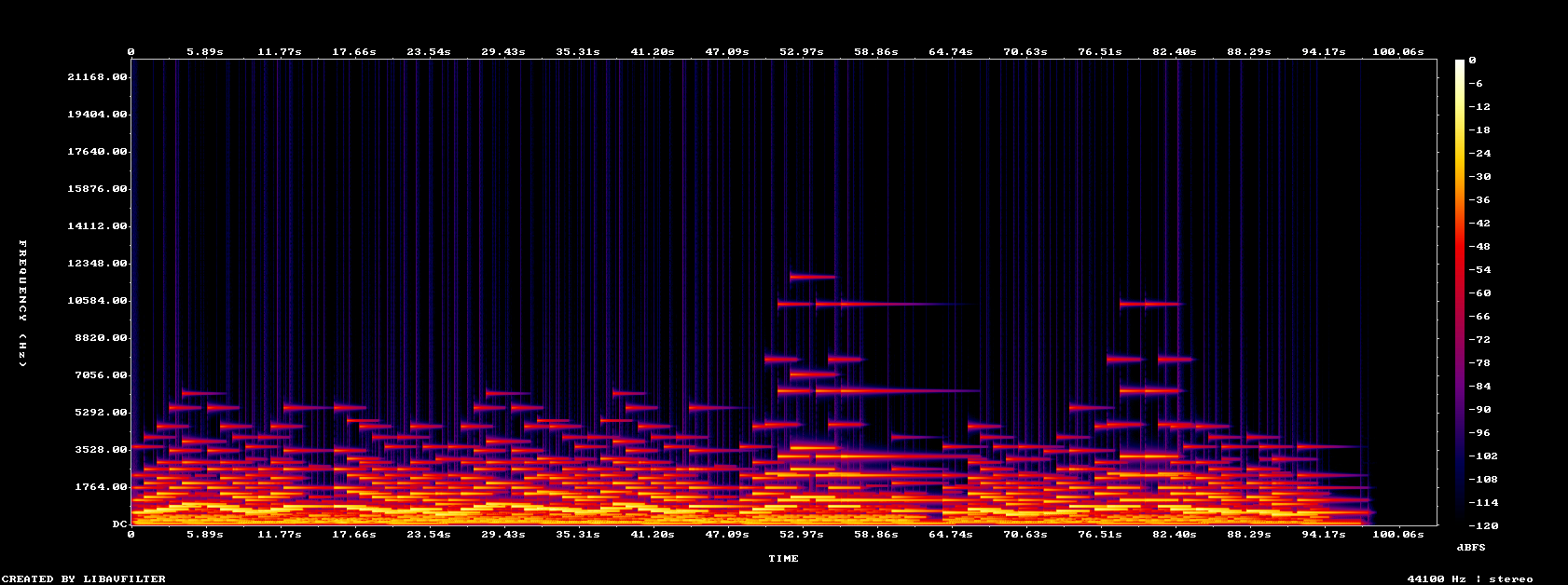Click 64.74s on the bottom time axis

coord(951,535)
